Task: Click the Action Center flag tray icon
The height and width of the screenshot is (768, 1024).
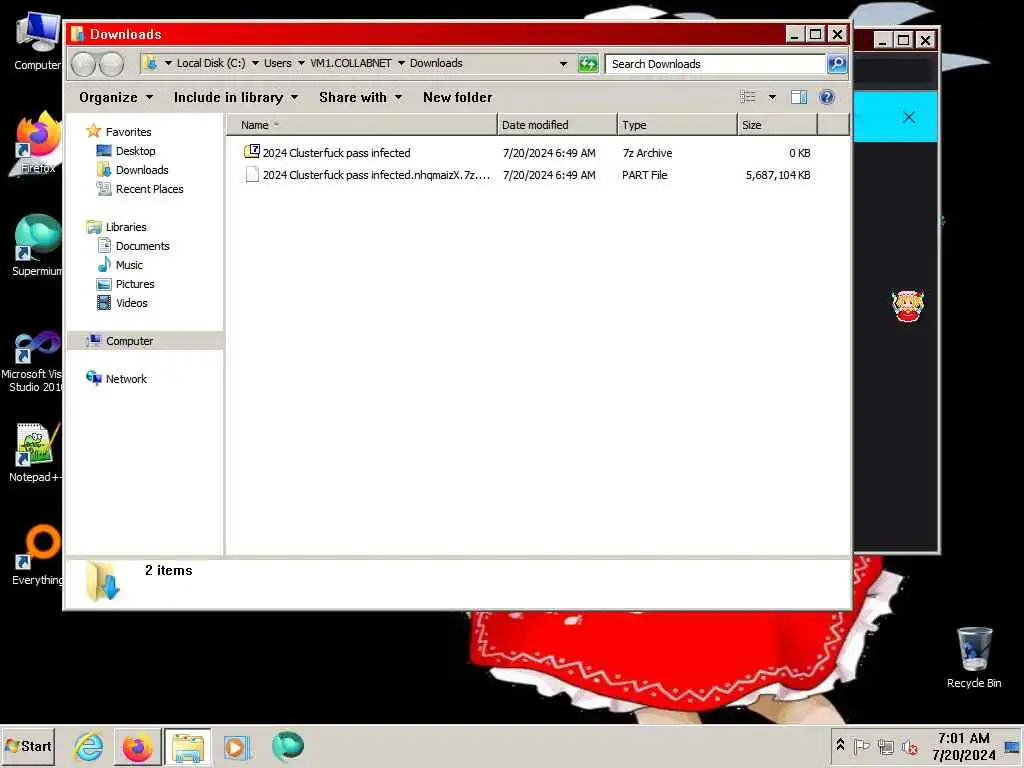Action: [x=861, y=746]
